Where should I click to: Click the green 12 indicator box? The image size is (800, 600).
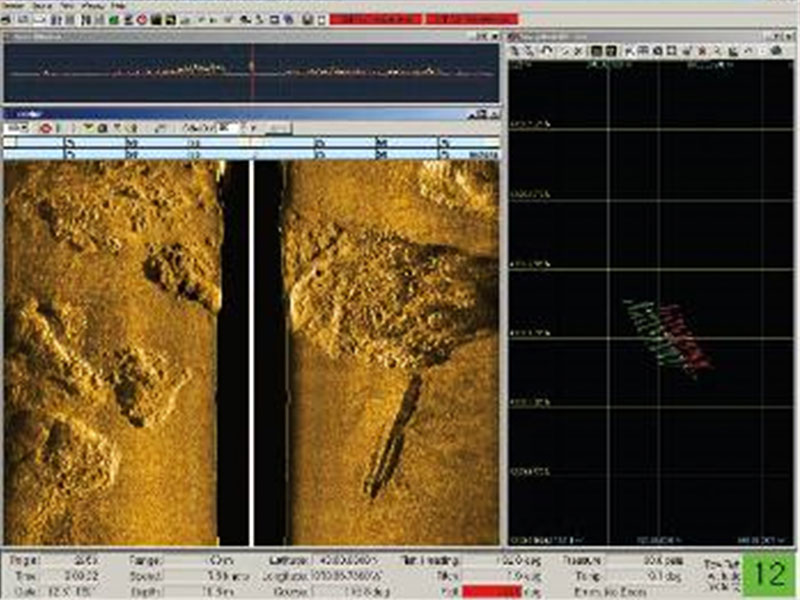770,574
